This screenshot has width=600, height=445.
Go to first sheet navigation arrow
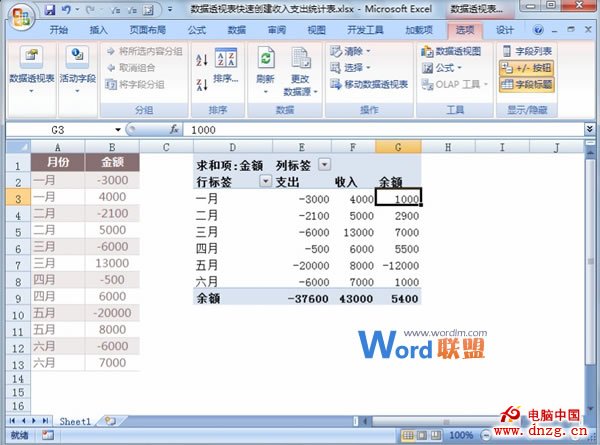(x=12, y=421)
